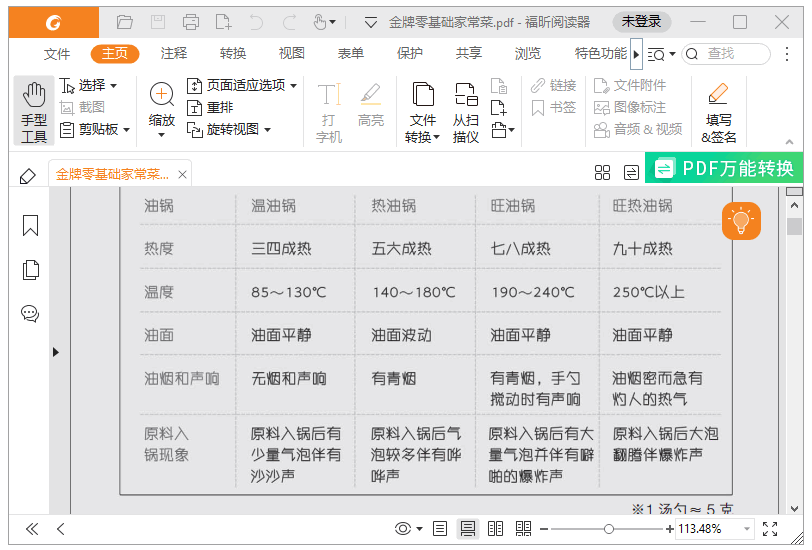This screenshot has width=812, height=550.
Task: Select the 打字机 typewriter tool
Action: coord(329,112)
